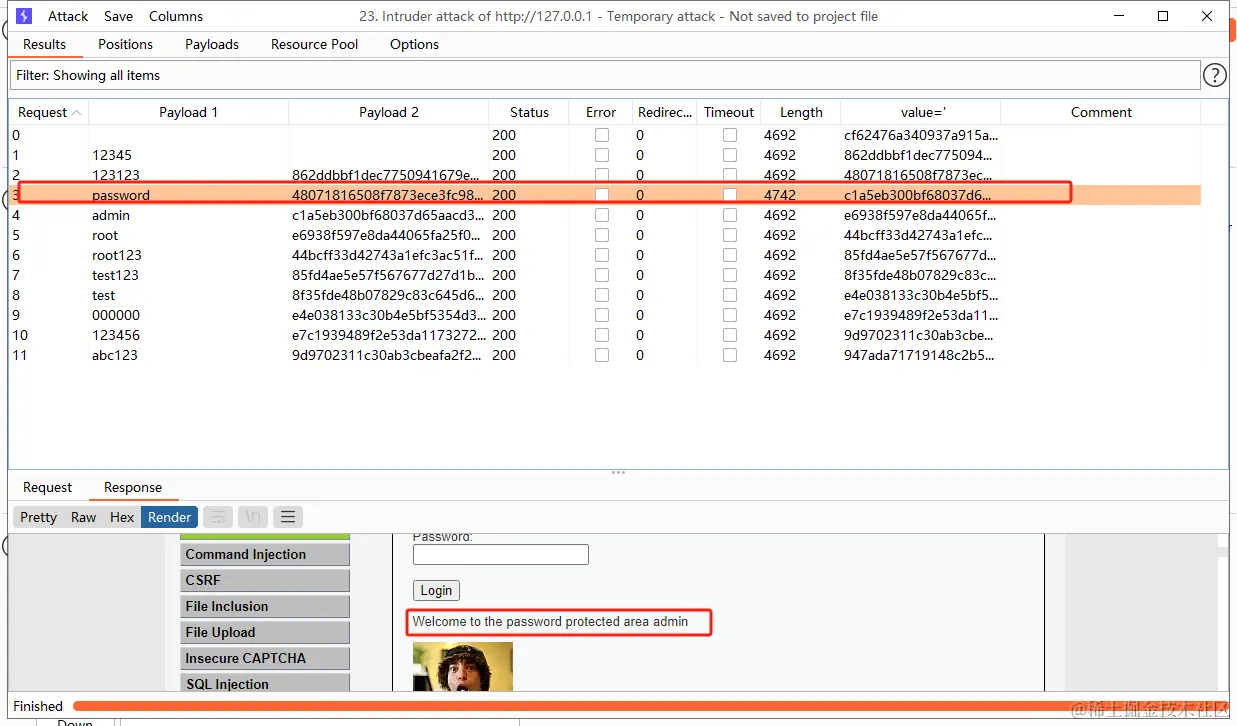Screen dimensions: 1237x726
Task: Sort by the Redirects column header
Action: coord(665,112)
